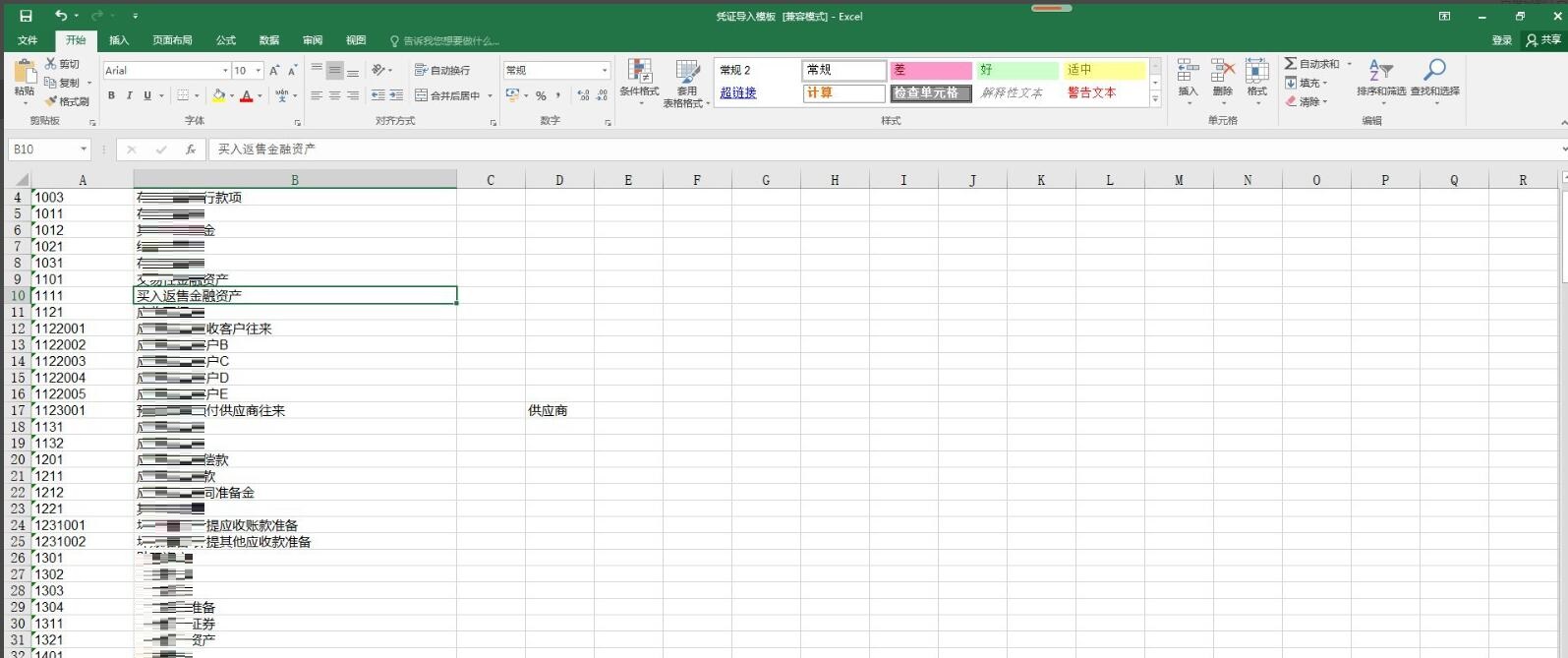Expand the Arial font name dropdown

225,71
